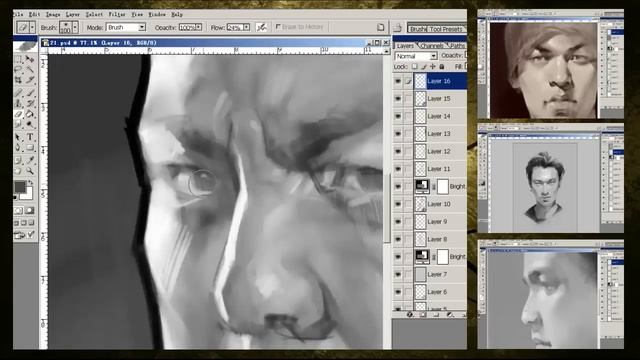Click the top-right front-face portrait video thumbnail
Viewport: 640px width, 360px height.
click(x=551, y=64)
